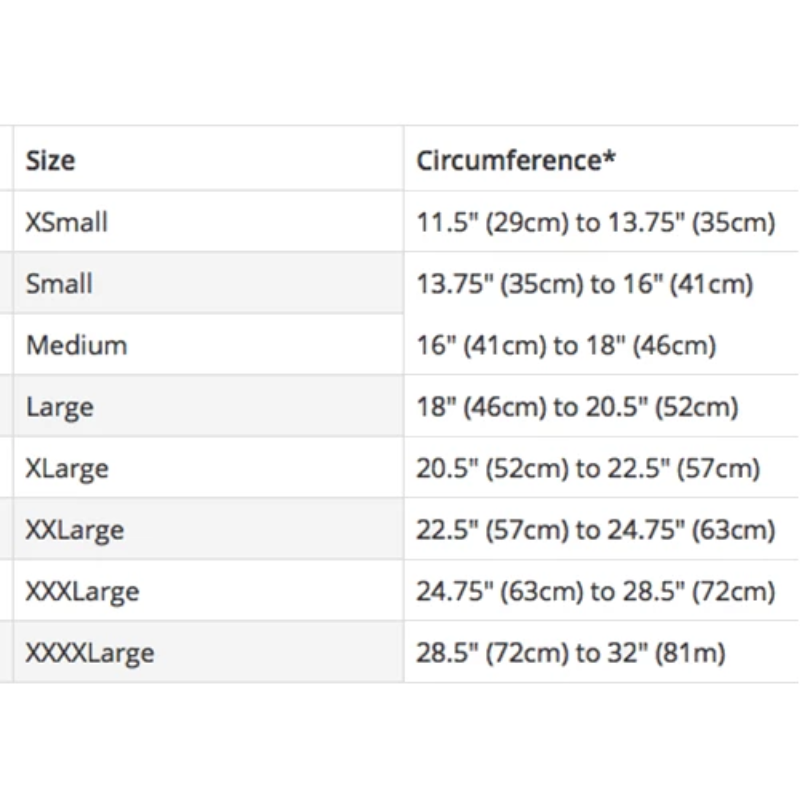The image size is (800, 800).
Task: Select the Medium size cell
Action: pos(77,346)
